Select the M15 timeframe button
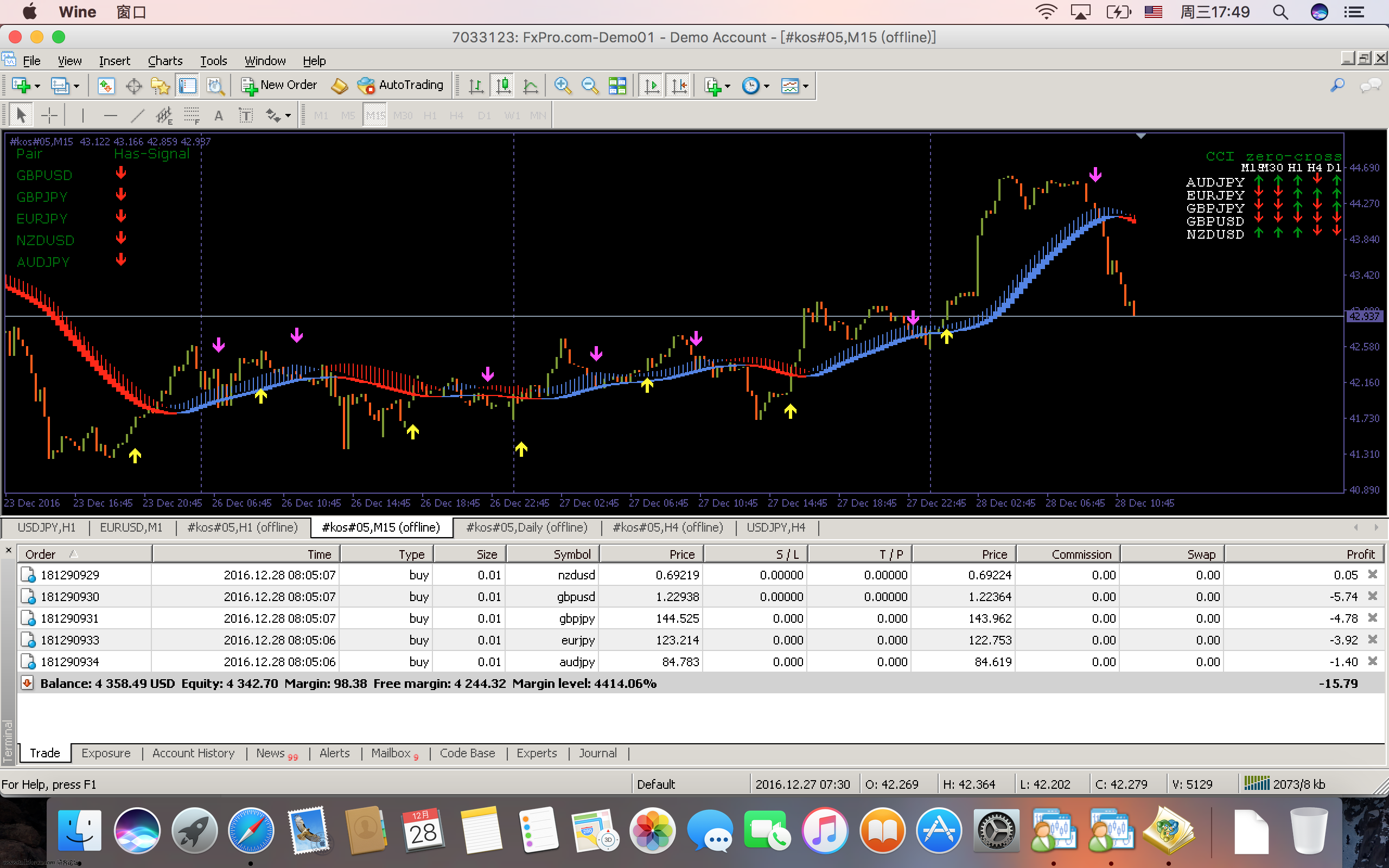 [x=375, y=116]
